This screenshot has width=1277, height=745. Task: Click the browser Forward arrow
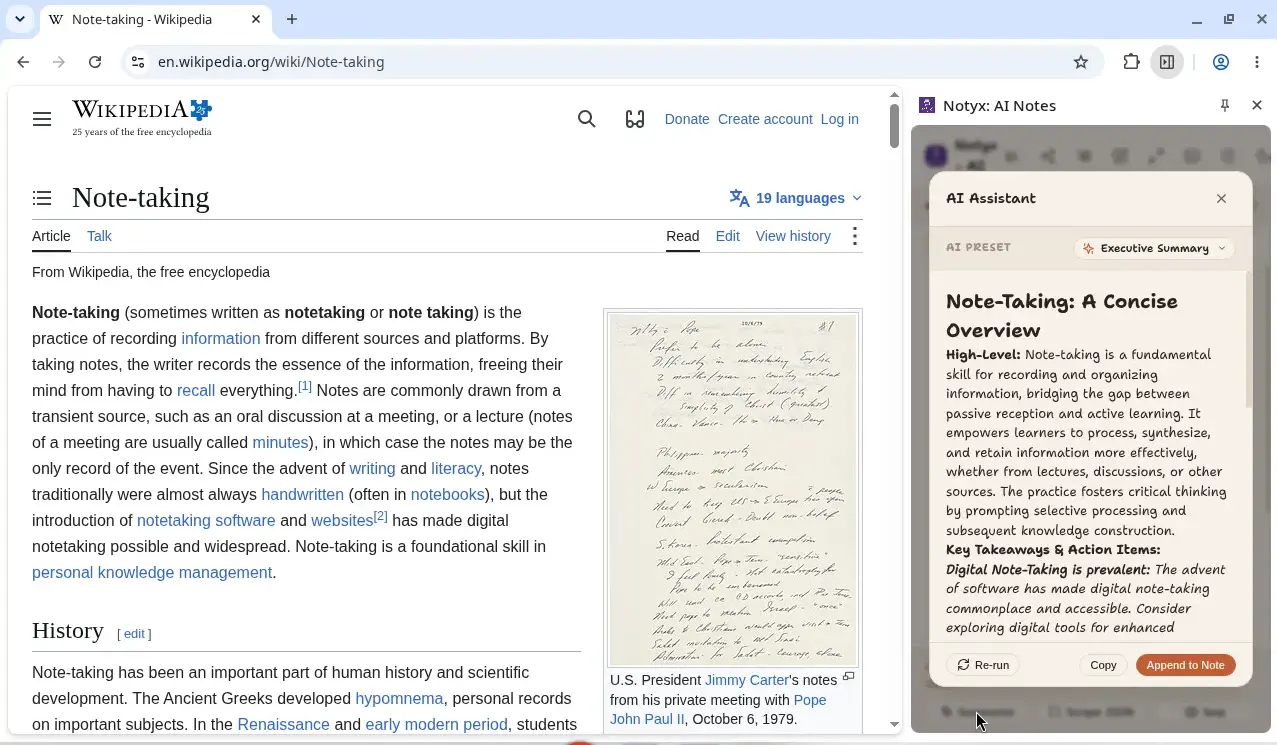(59, 62)
